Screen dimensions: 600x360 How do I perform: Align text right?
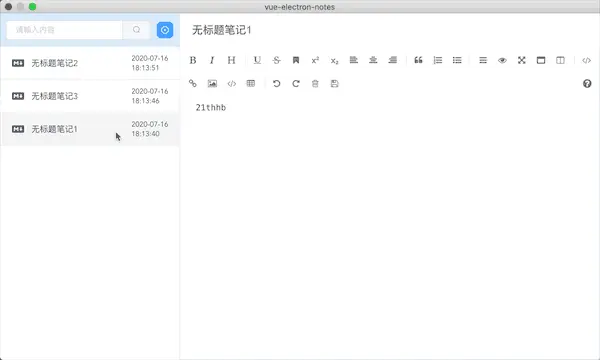[392, 60]
